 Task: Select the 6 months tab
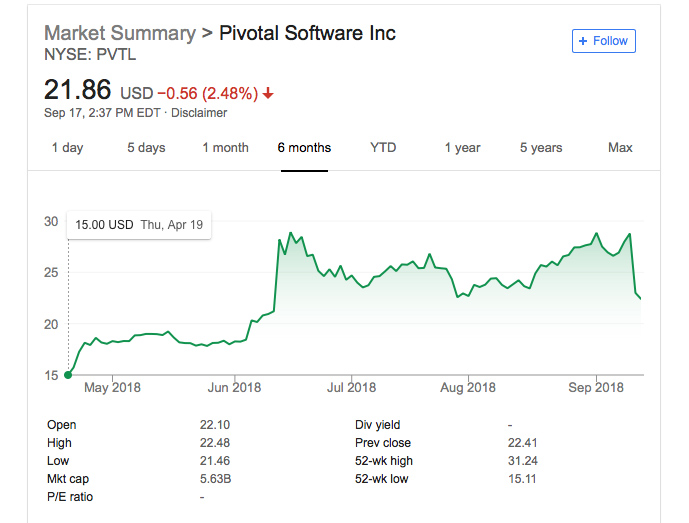coord(304,148)
